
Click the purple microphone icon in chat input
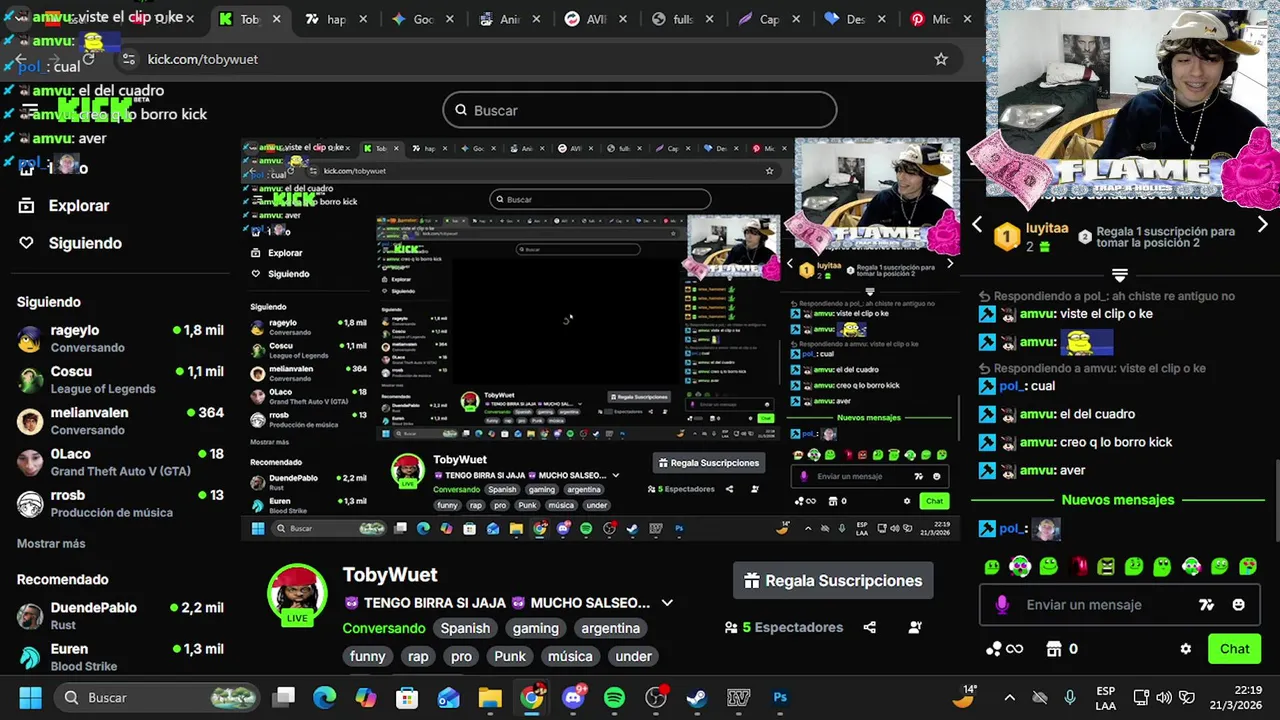pyautogui.click(x=1002, y=604)
